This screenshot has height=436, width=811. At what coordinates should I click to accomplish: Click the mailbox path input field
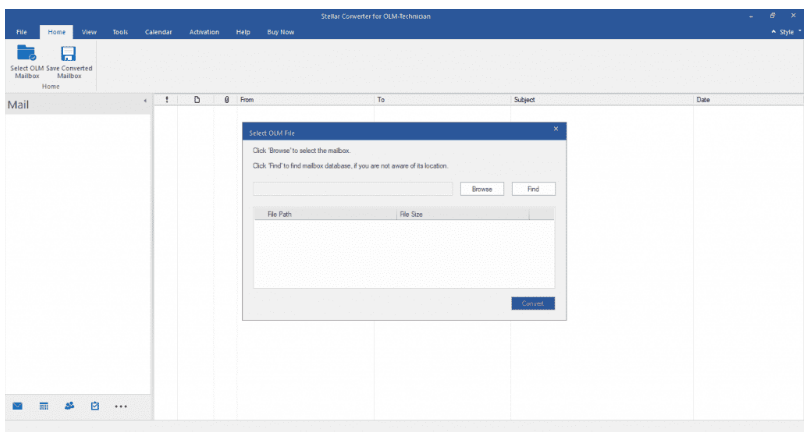tap(353, 189)
